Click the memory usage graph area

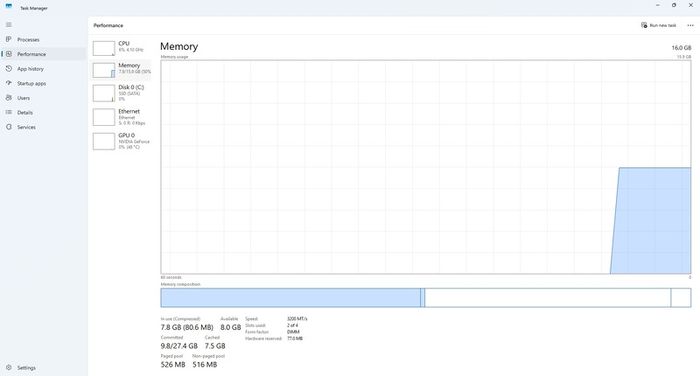(426, 167)
